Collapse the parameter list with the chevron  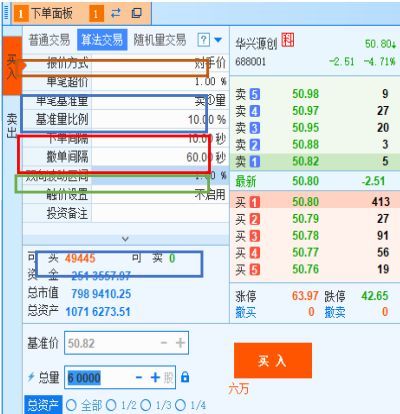coord(125,239)
